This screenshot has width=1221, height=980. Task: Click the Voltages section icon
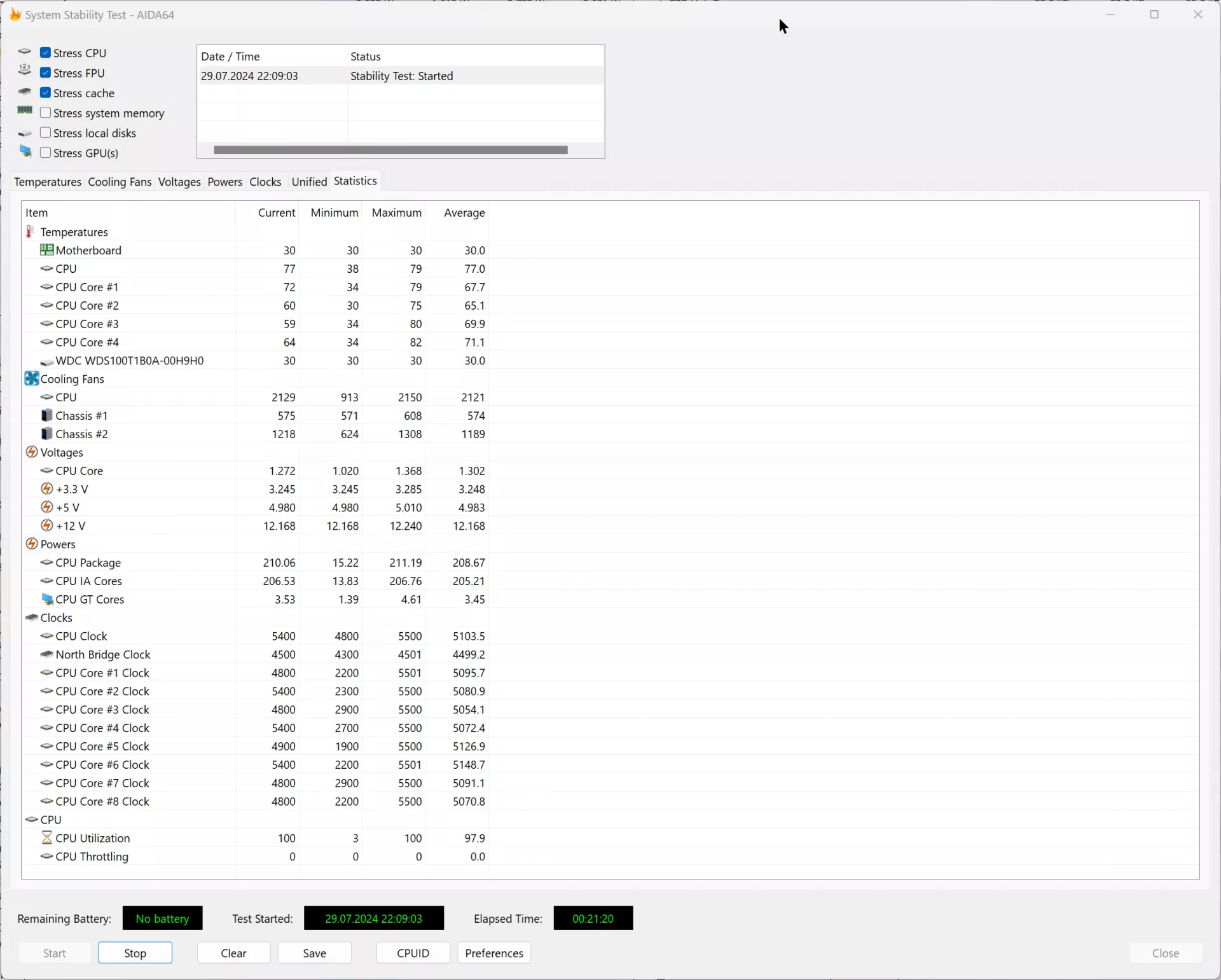pos(32,451)
